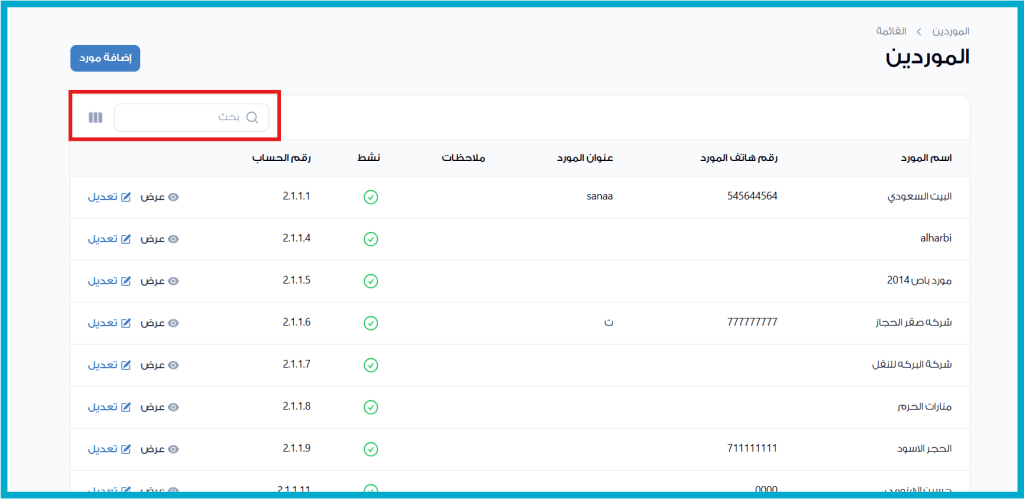Click the active check icon for الحجر الاسود
This screenshot has width=1024, height=499.
coord(370,449)
